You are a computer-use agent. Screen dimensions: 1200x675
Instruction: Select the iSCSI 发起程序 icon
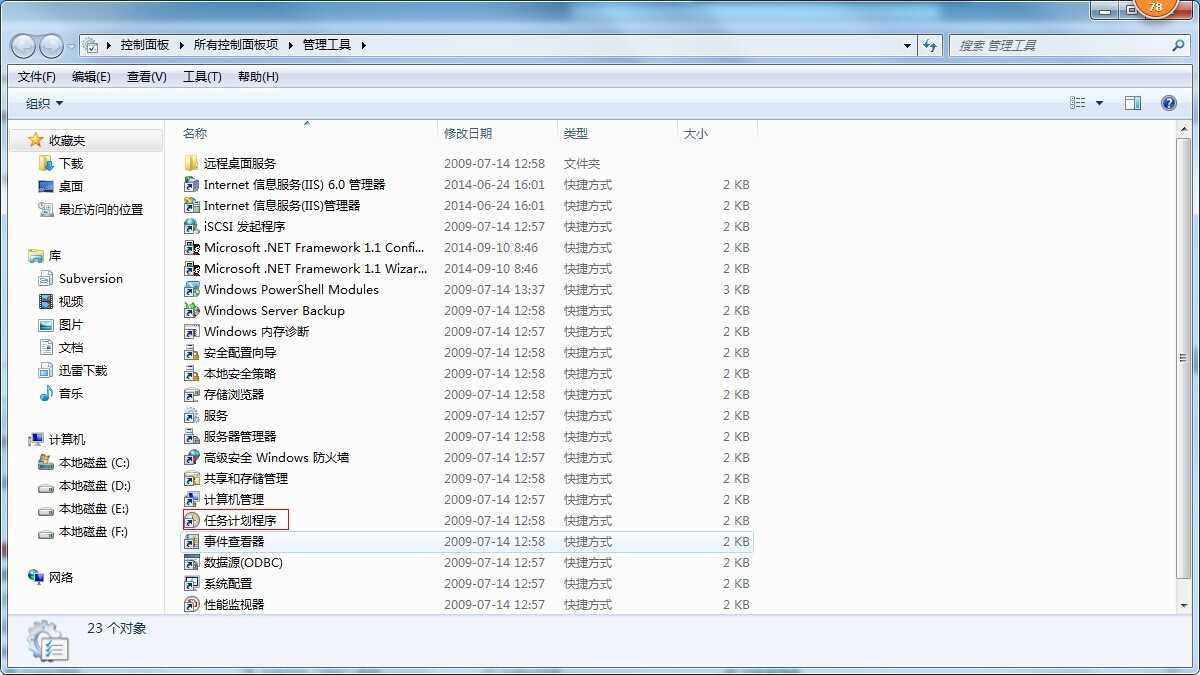tap(192, 226)
